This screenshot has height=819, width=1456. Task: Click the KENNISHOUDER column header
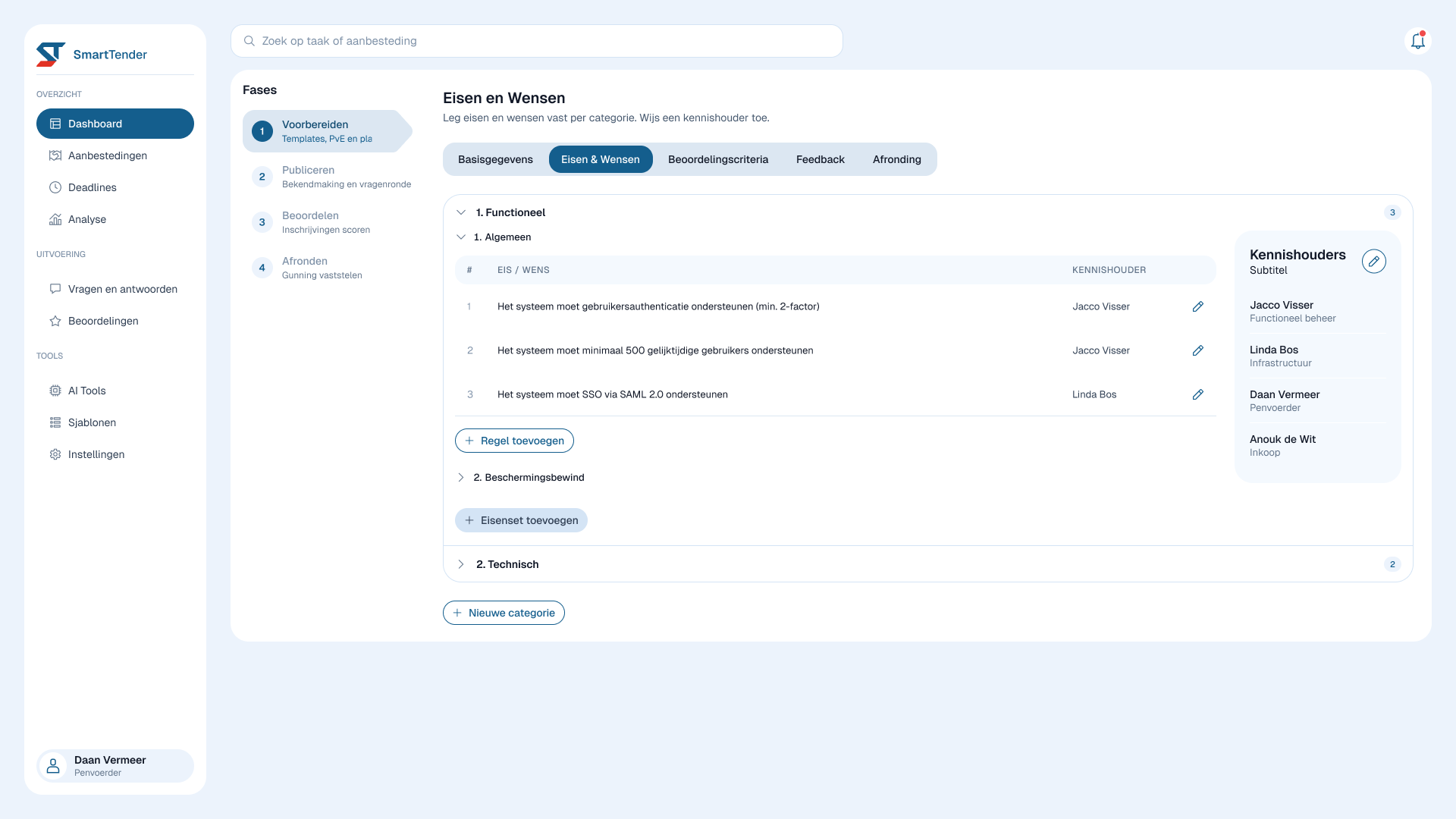click(x=1109, y=270)
